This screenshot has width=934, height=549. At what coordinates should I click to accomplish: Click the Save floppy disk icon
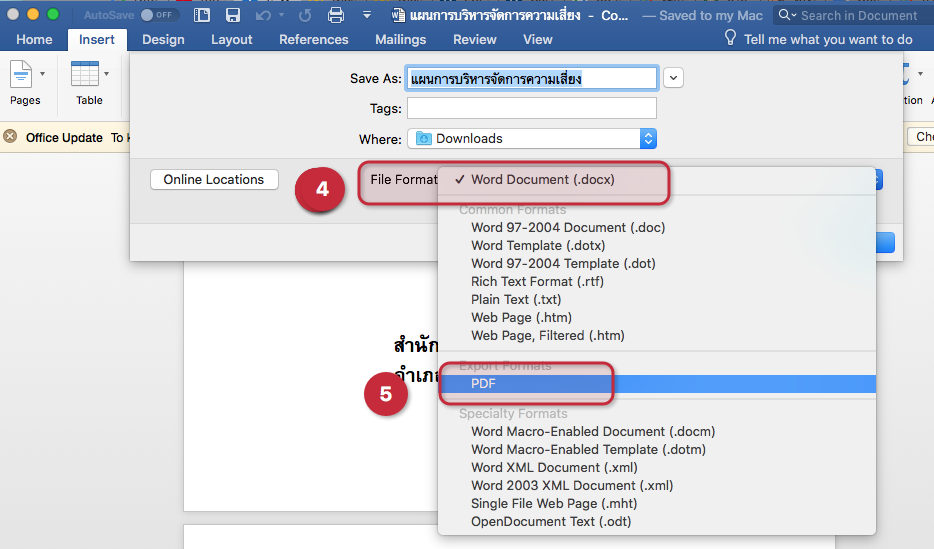coord(232,15)
